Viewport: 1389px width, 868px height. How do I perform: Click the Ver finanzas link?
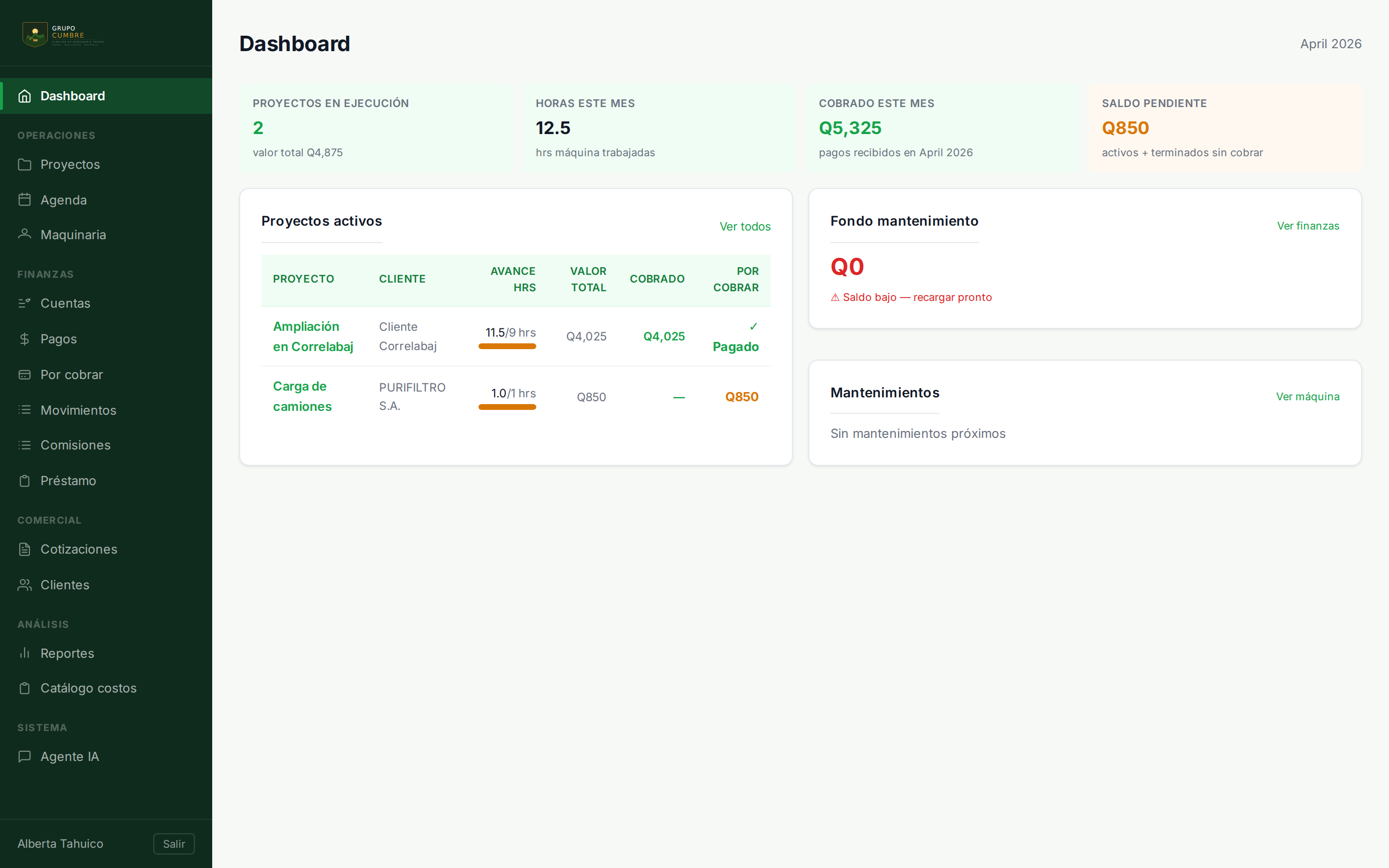[1308, 226]
